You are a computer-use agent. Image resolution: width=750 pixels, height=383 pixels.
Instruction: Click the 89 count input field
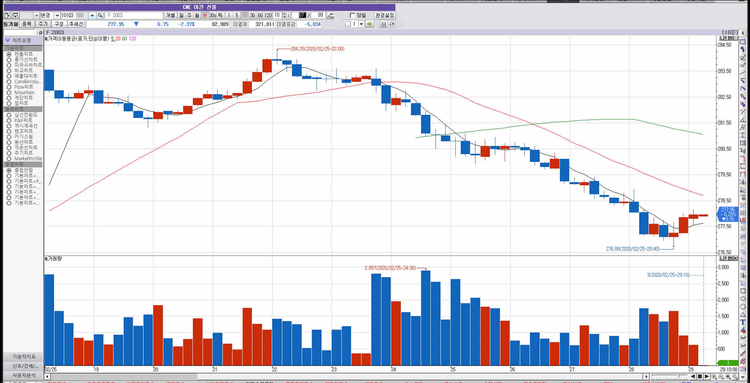coord(319,15)
